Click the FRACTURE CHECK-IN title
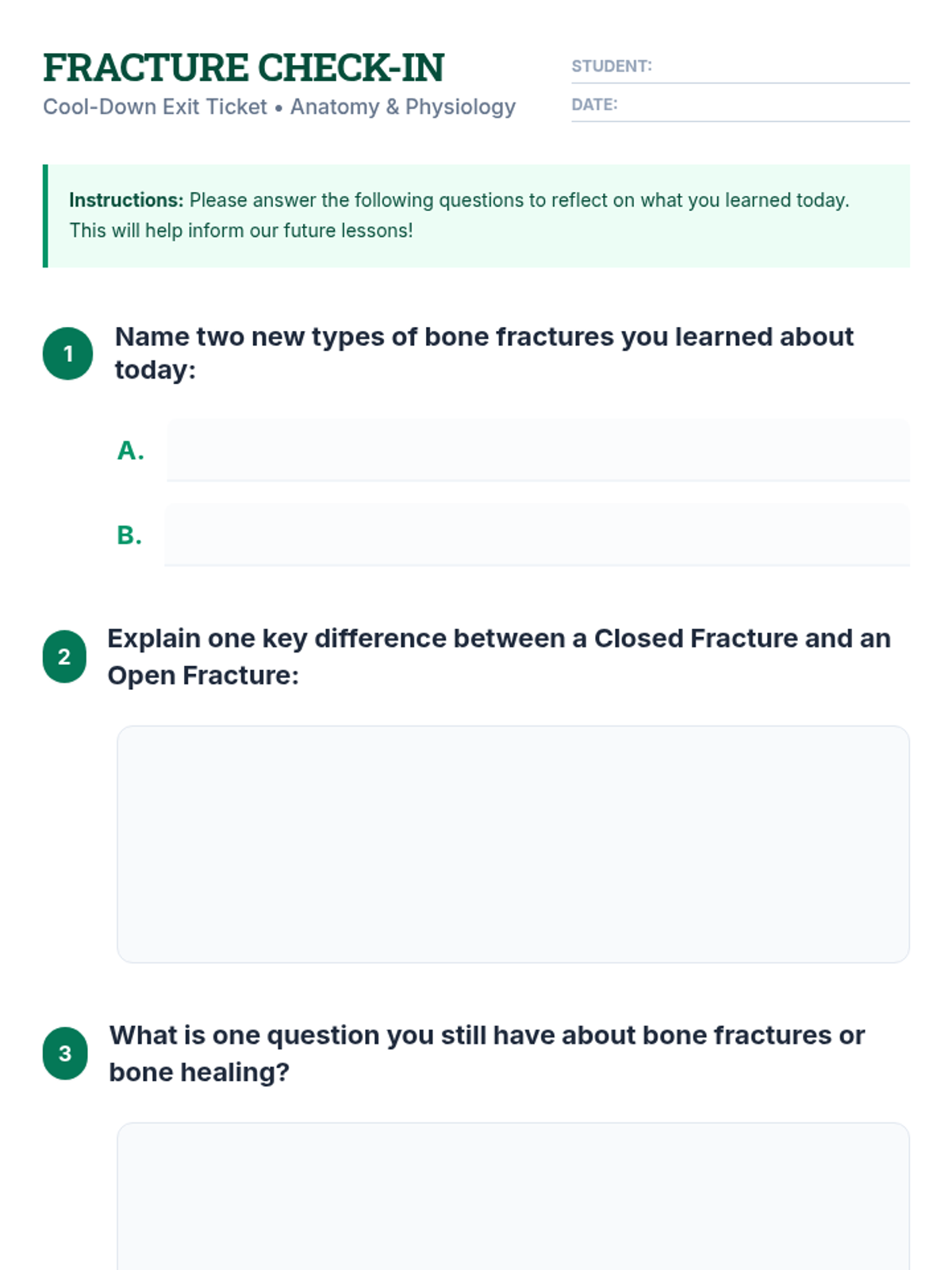 tap(244, 67)
